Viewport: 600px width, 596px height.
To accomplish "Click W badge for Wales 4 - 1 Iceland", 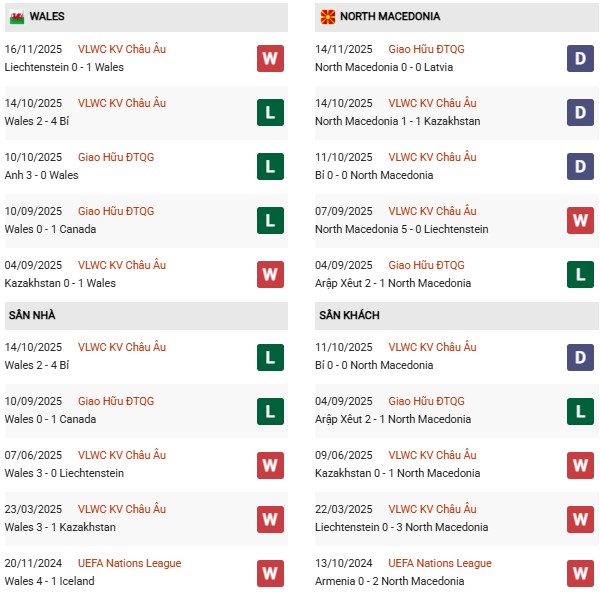I will pos(270,572).
